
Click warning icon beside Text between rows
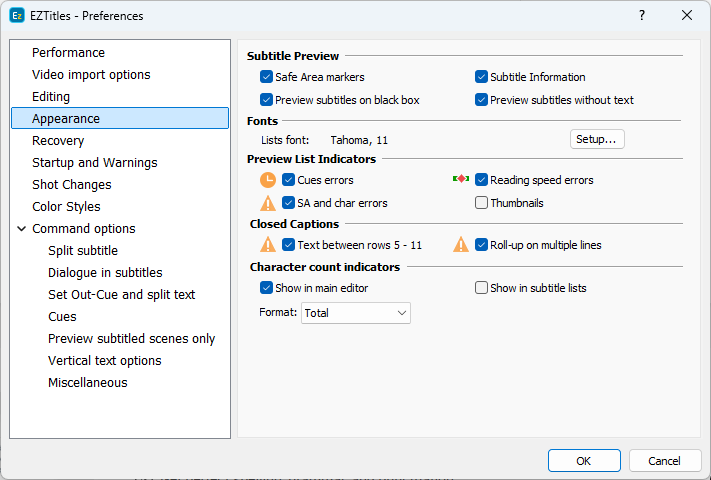268,245
